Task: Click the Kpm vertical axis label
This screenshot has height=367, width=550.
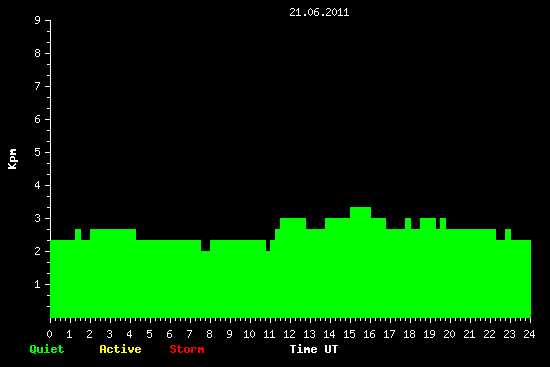Action: (x=12, y=159)
